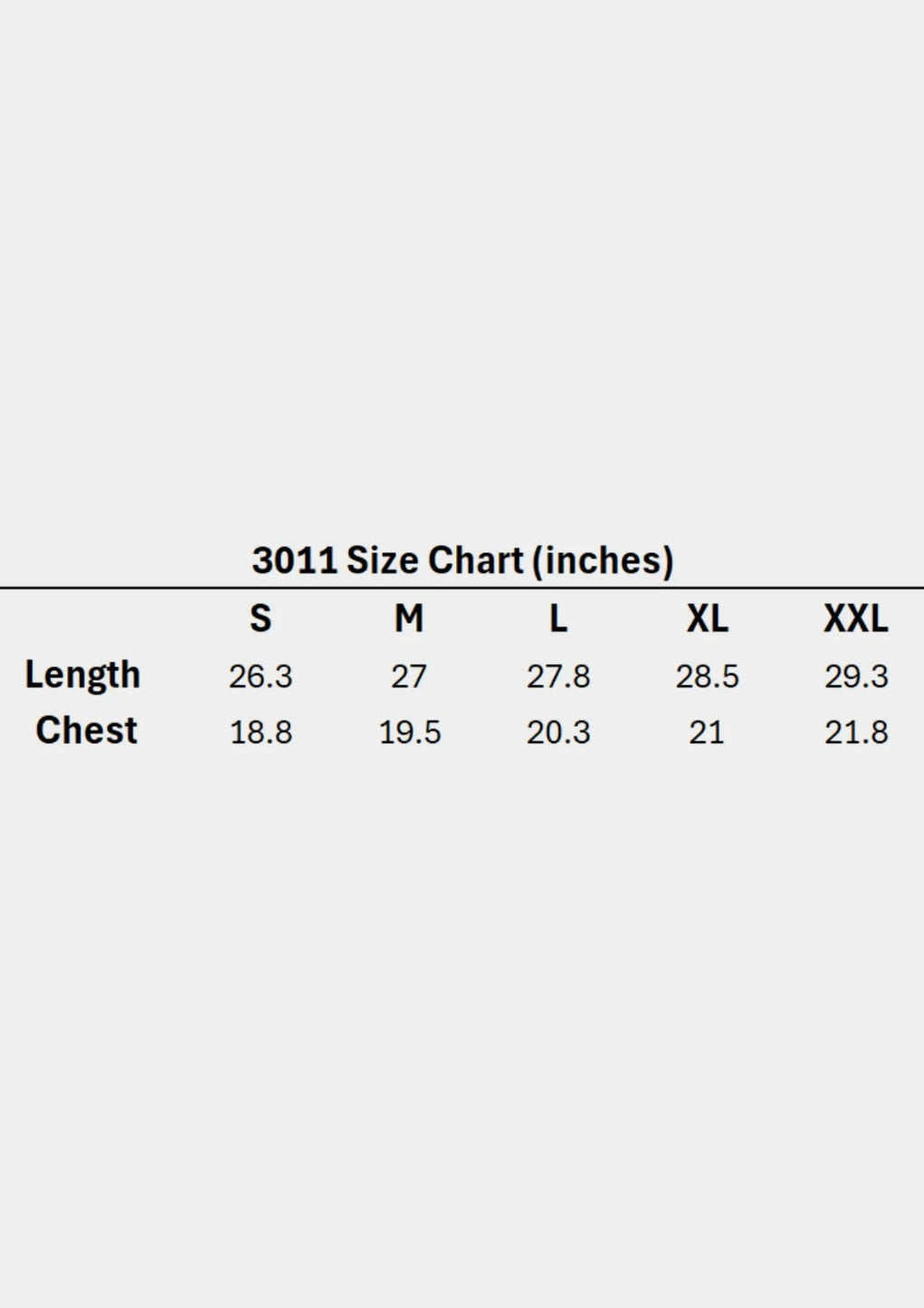Click the XXL size column header
The image size is (924, 1308).
pos(856,618)
